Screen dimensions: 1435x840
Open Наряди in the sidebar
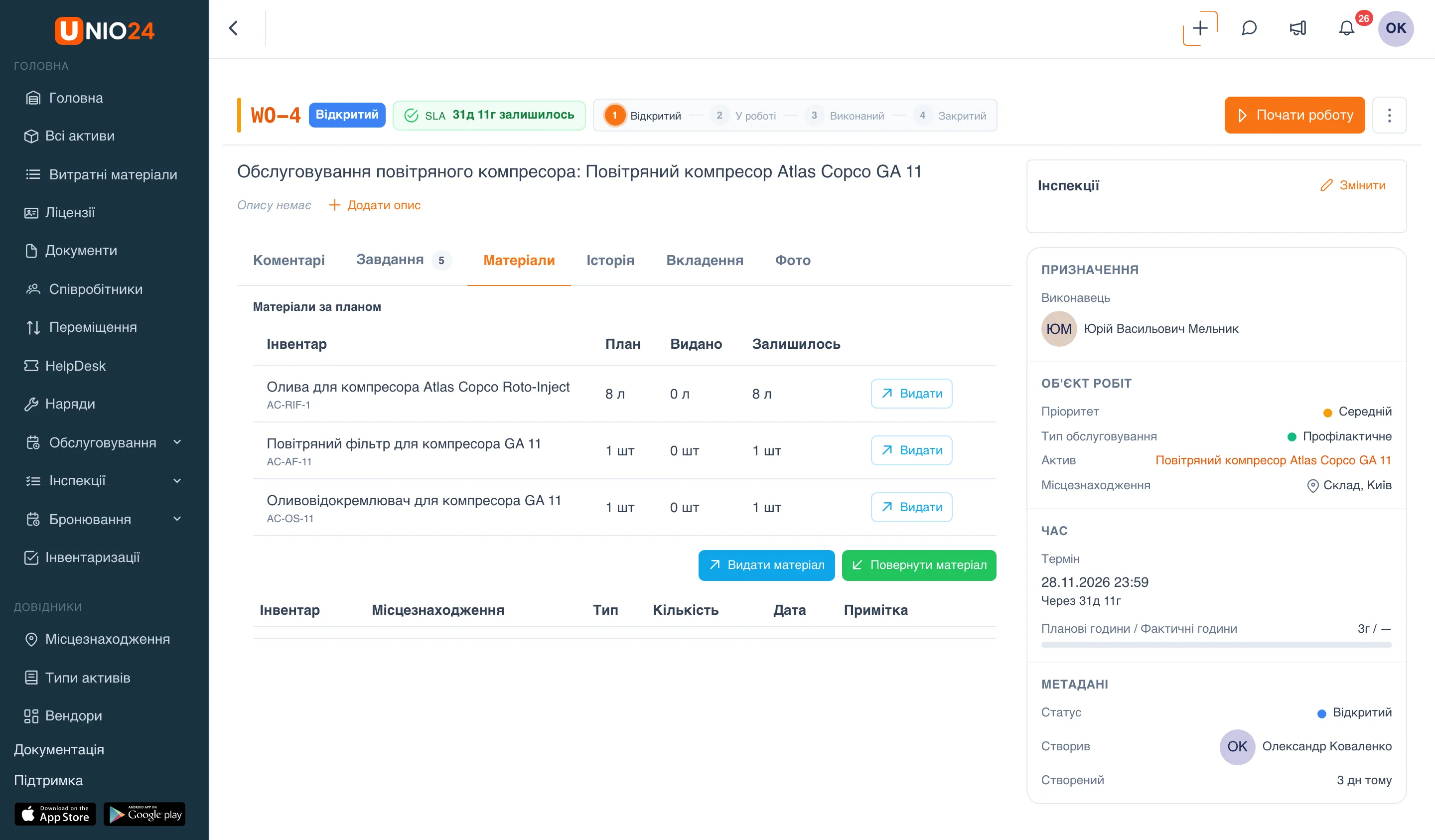coord(60,404)
